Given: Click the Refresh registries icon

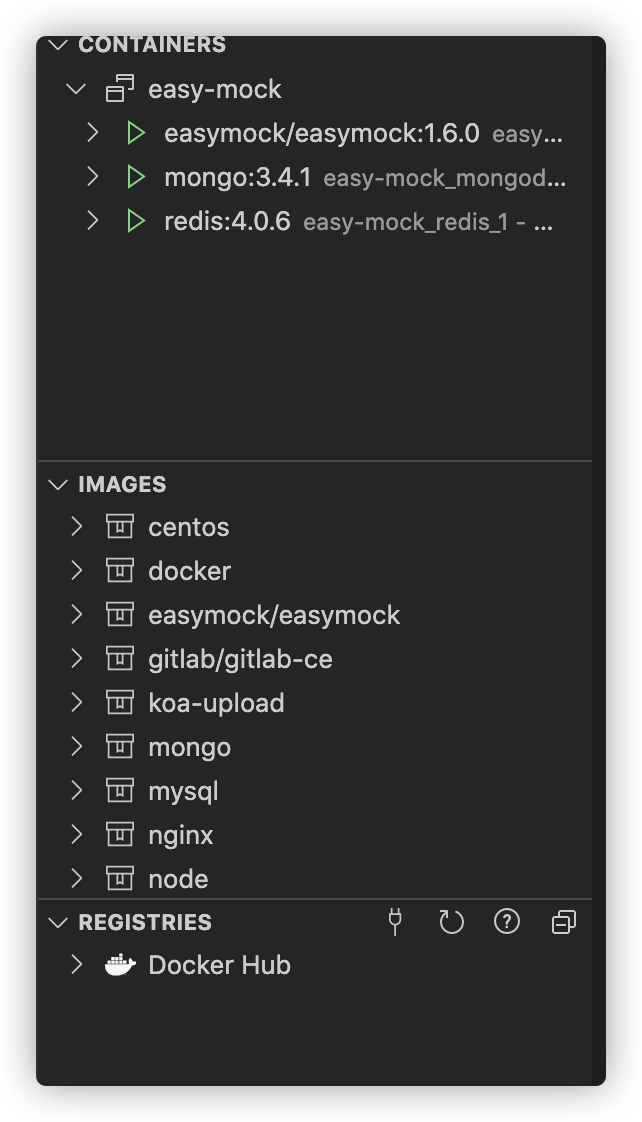Looking at the screenshot, I should pyautogui.click(x=451, y=922).
